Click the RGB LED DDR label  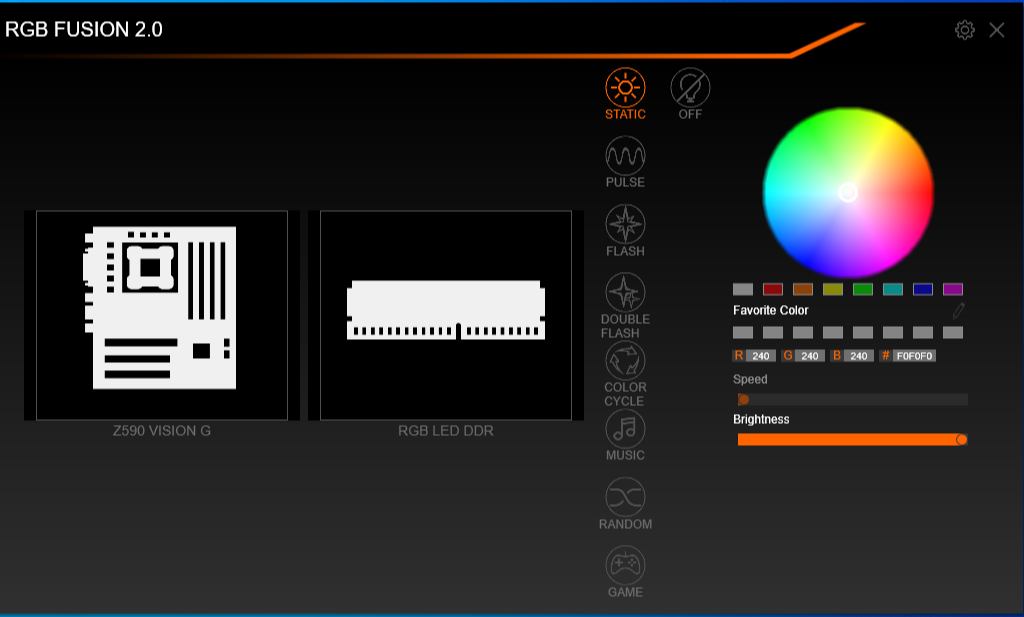click(446, 431)
